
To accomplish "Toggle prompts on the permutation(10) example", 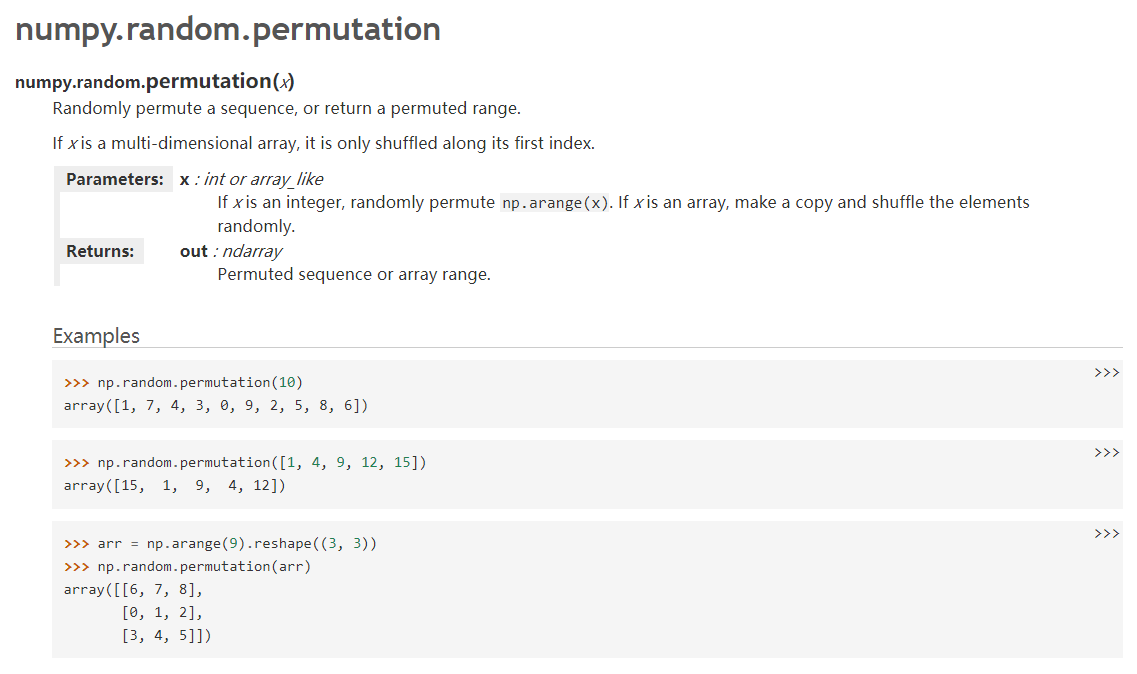I will pyautogui.click(x=1106, y=373).
